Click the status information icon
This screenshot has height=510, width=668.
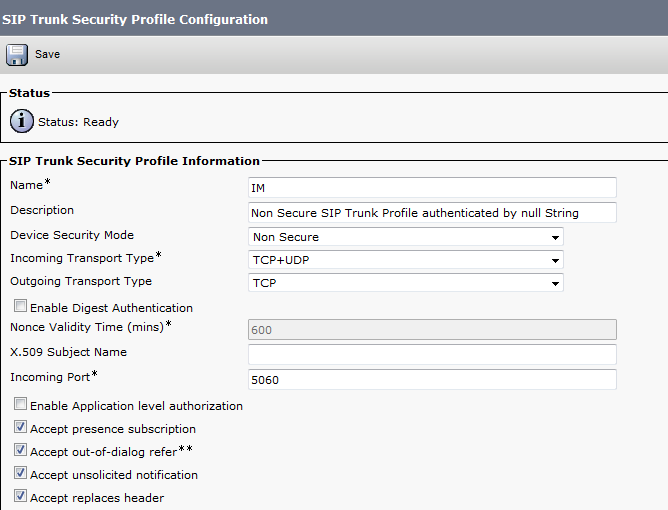pos(22,122)
